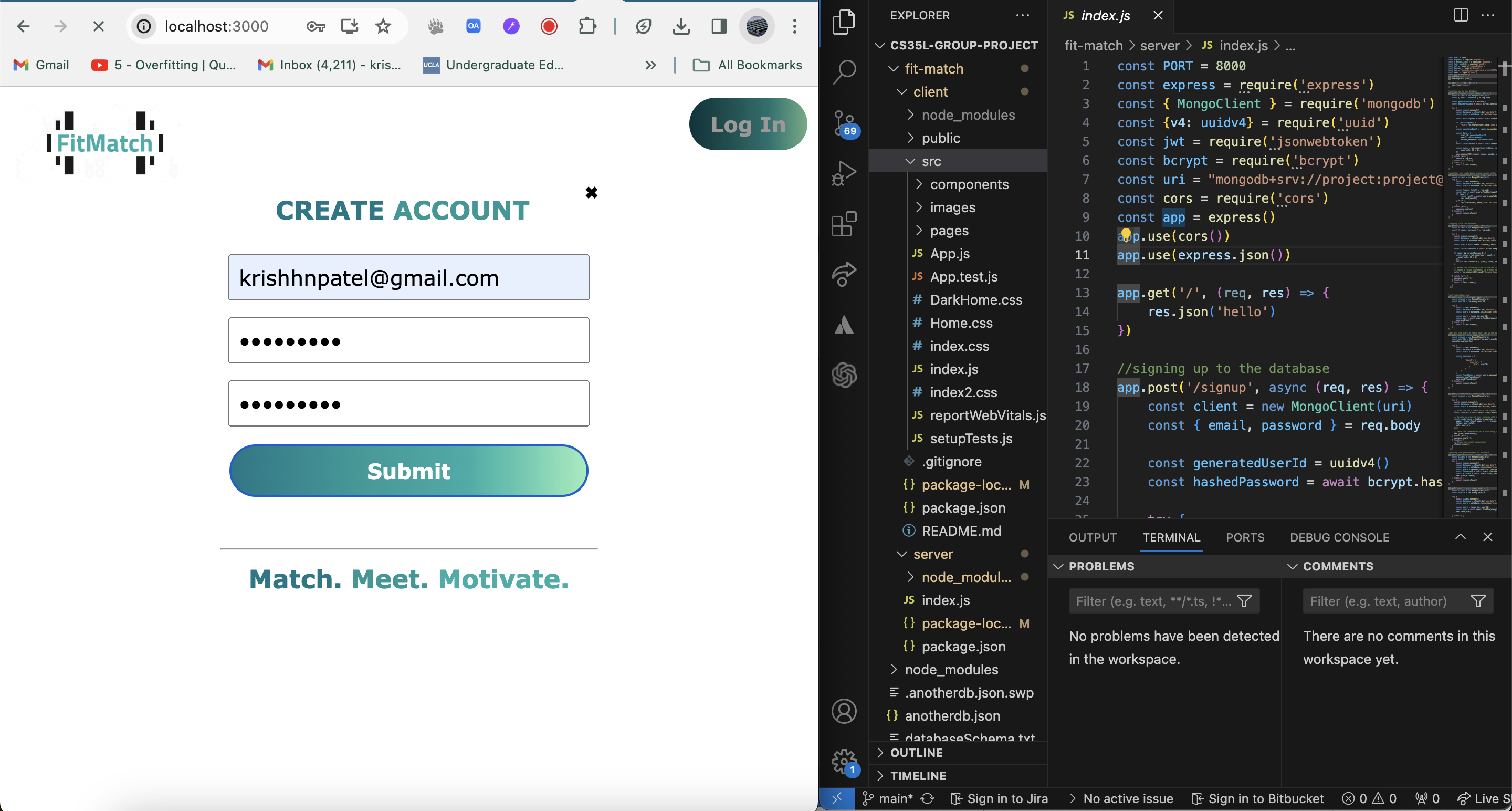This screenshot has height=811, width=1512.
Task: Click the email input field
Action: tap(408, 277)
